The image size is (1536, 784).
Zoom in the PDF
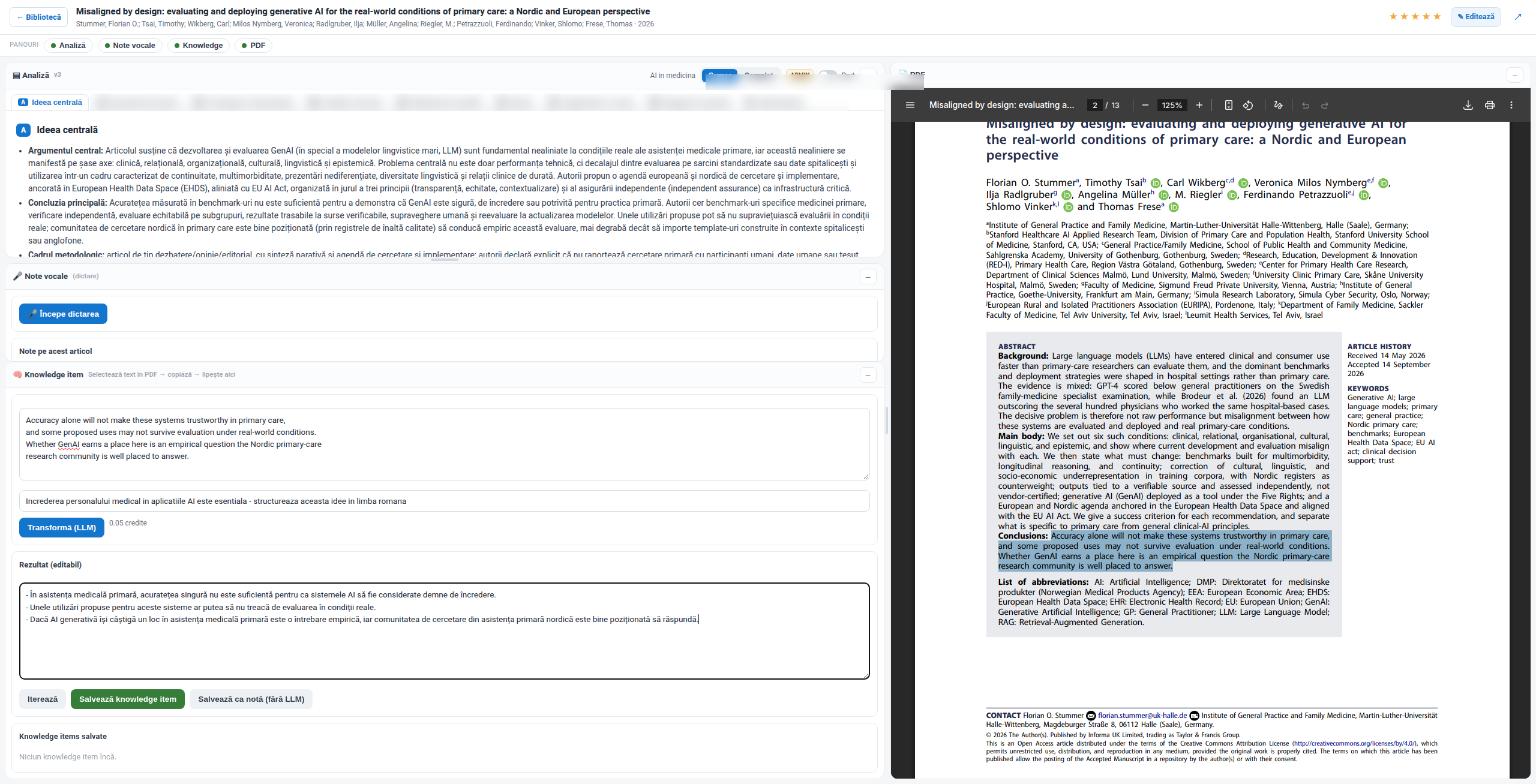point(1199,105)
